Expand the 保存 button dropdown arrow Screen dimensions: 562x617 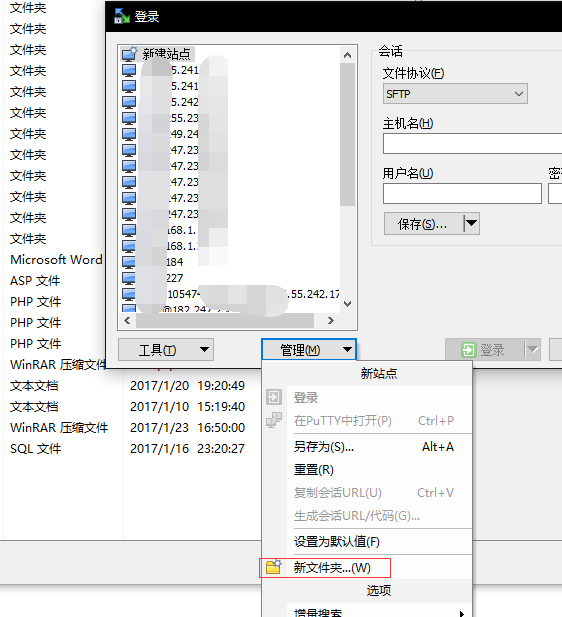(x=471, y=224)
